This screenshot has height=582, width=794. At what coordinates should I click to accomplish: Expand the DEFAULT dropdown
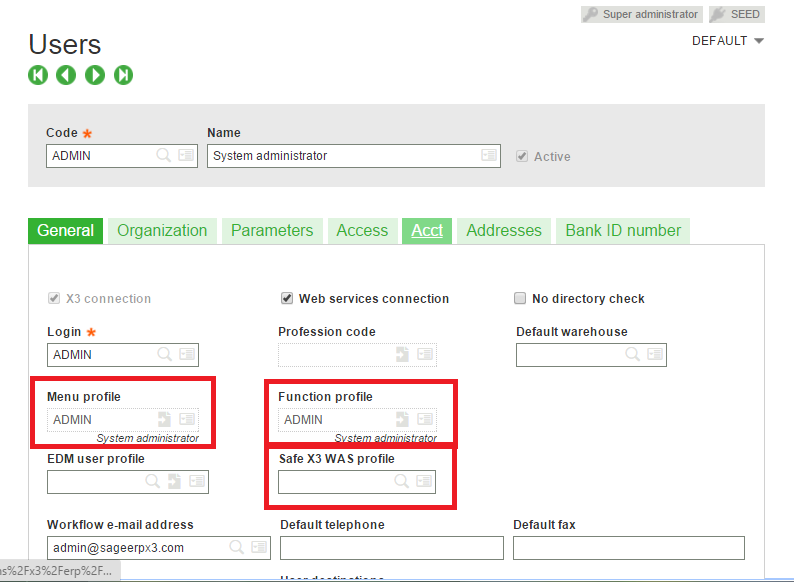[728, 41]
